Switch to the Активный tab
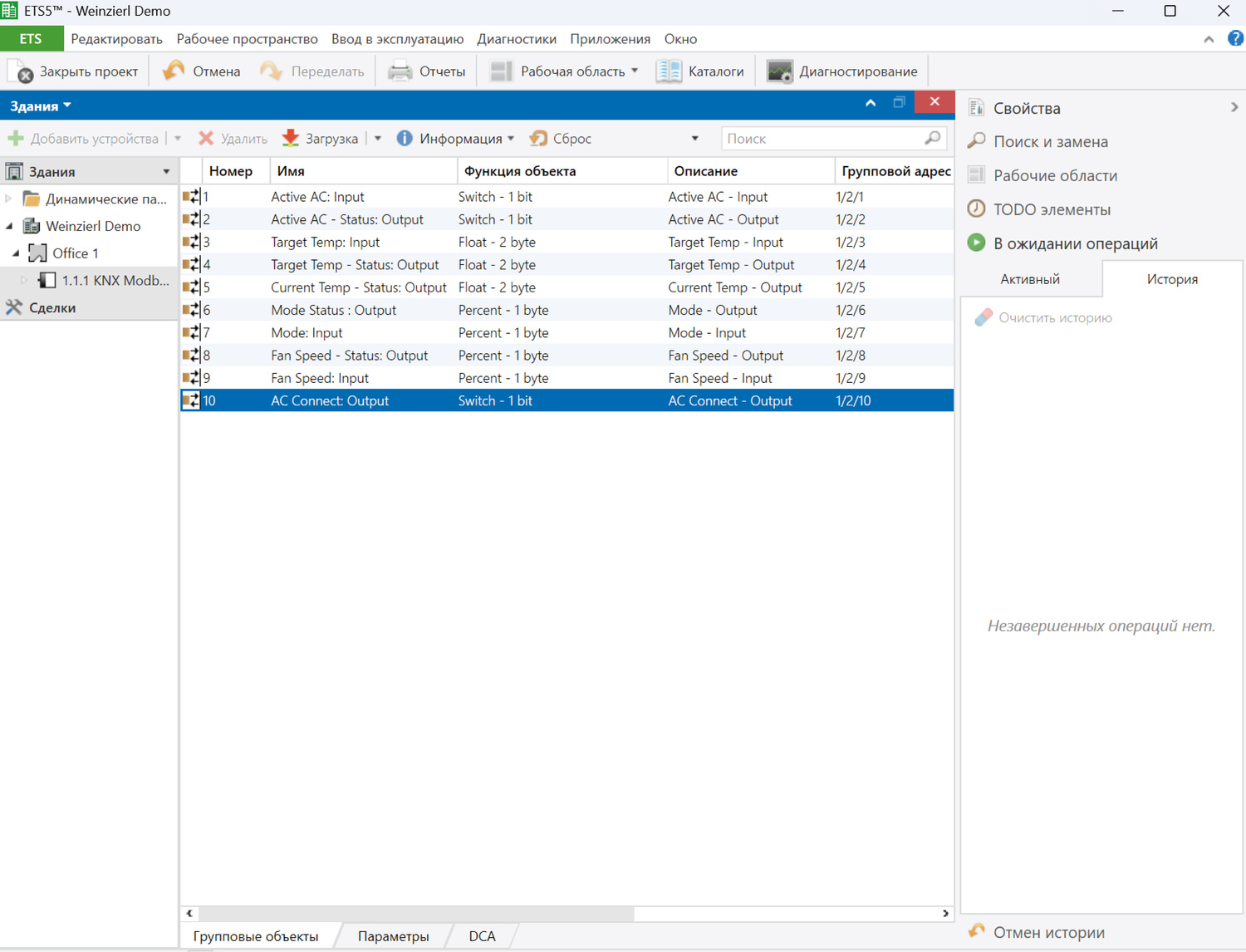1246x952 pixels. 1029,279
